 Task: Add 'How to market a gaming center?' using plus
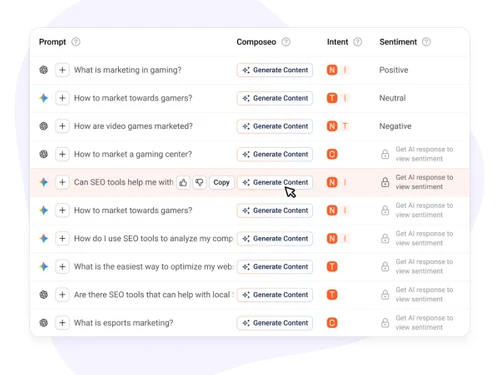tap(62, 154)
